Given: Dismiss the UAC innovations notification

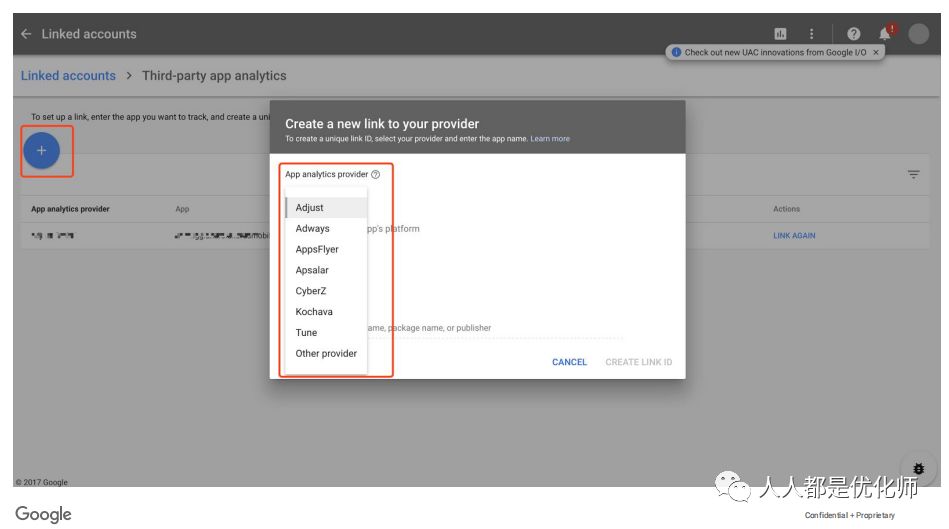Looking at the screenshot, I should [876, 53].
